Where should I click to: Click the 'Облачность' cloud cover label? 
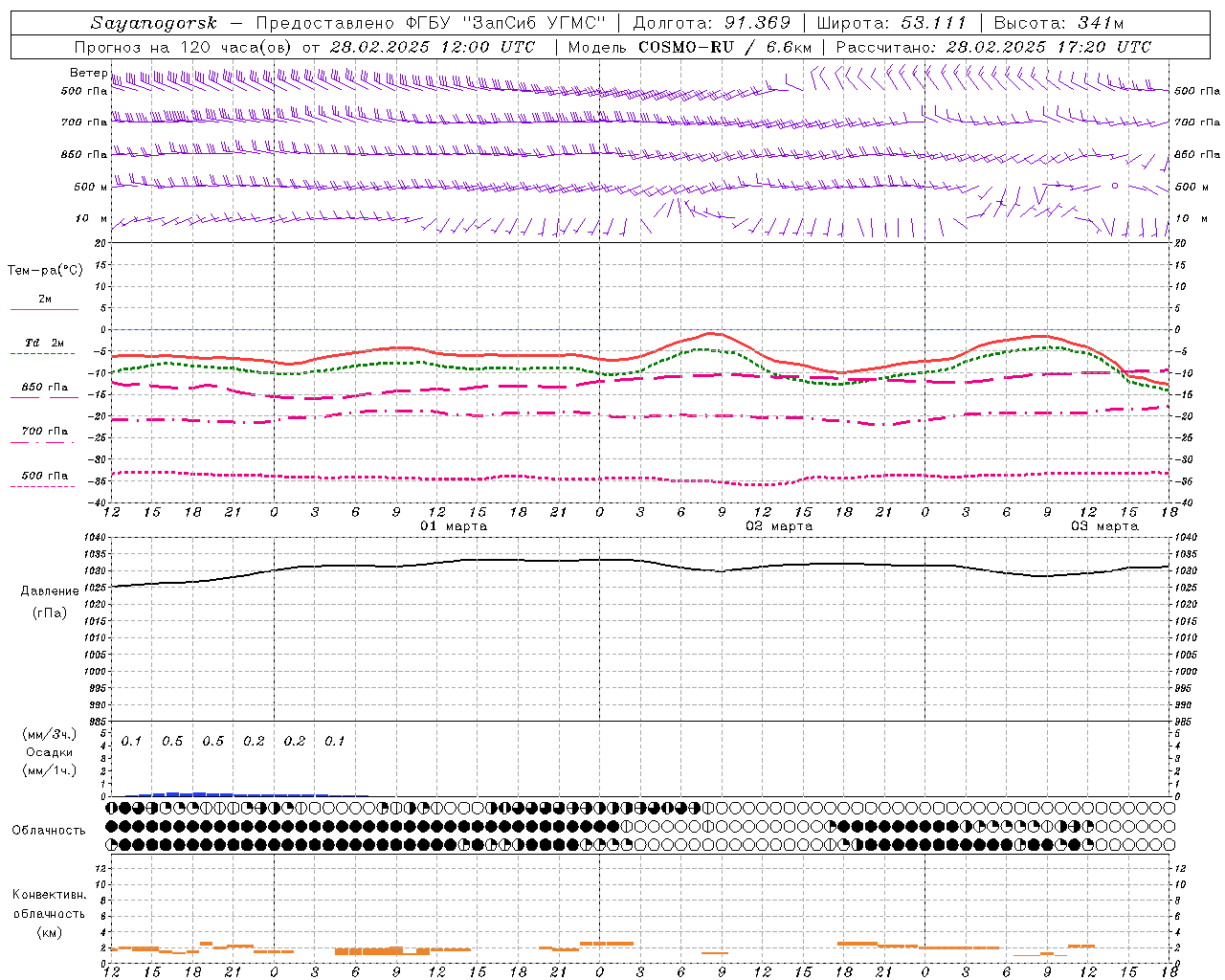click(49, 830)
